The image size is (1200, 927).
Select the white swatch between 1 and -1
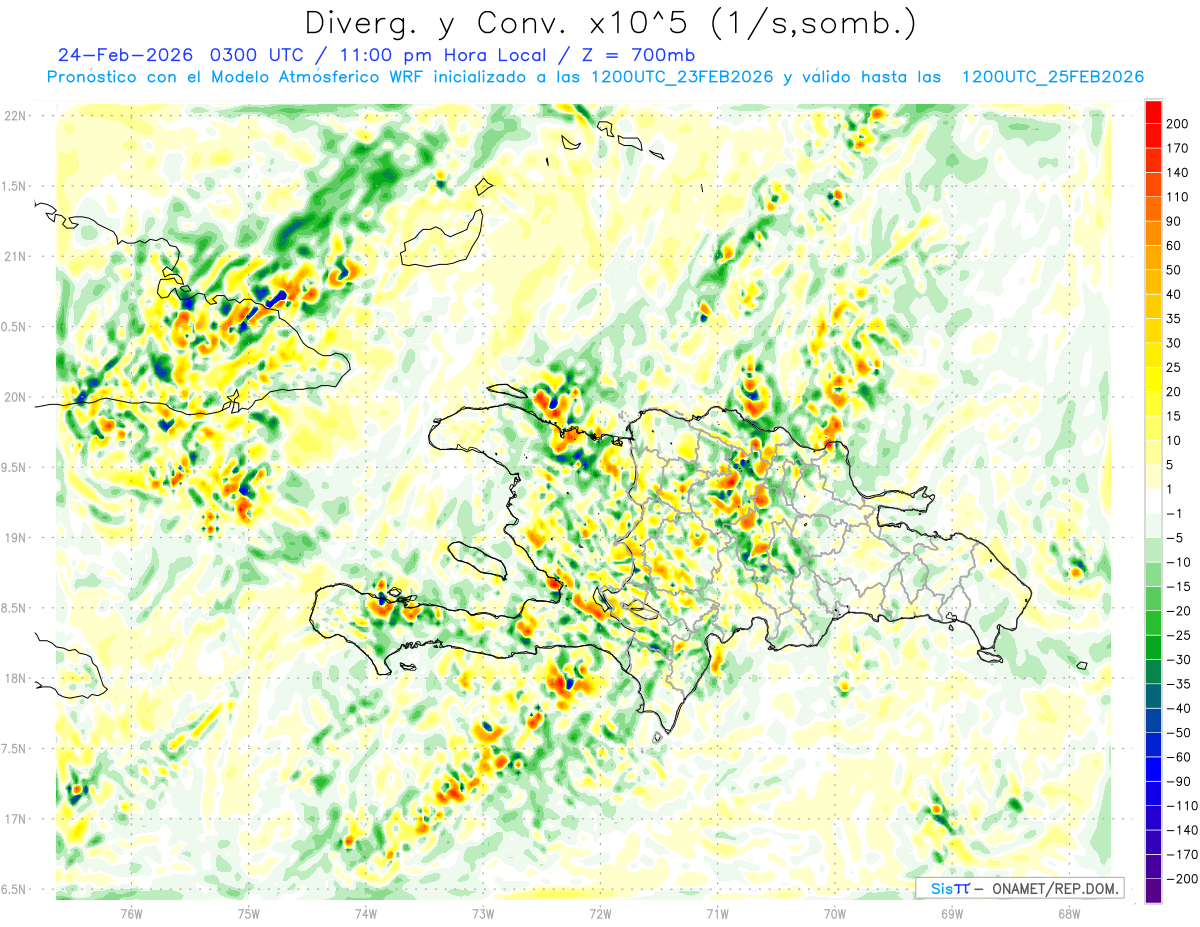1153,501
